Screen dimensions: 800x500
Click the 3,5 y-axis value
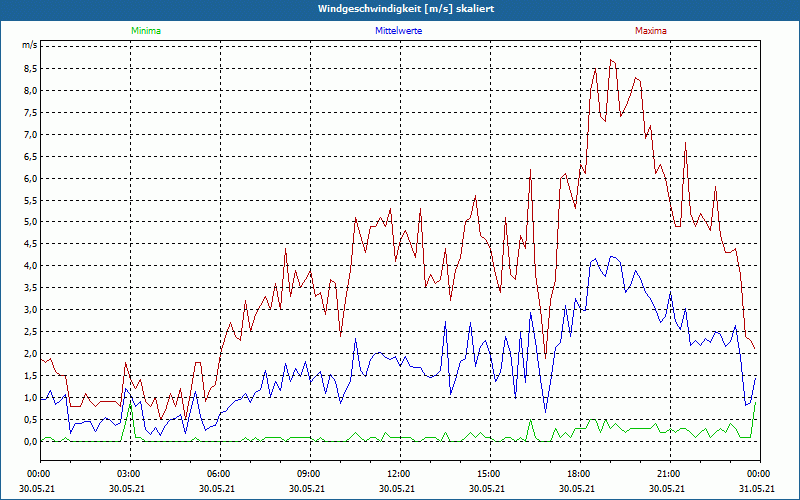[x=30, y=288]
